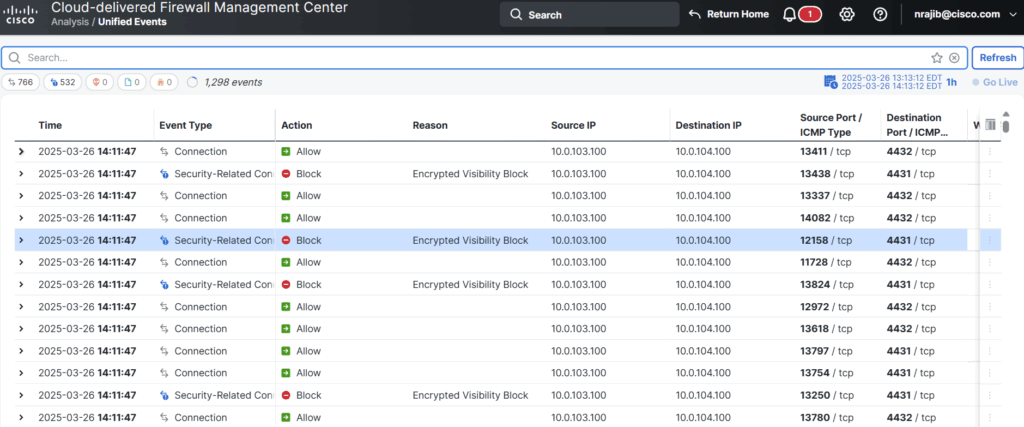
Task: Open row menu for source port 11728
Action: click(989, 262)
